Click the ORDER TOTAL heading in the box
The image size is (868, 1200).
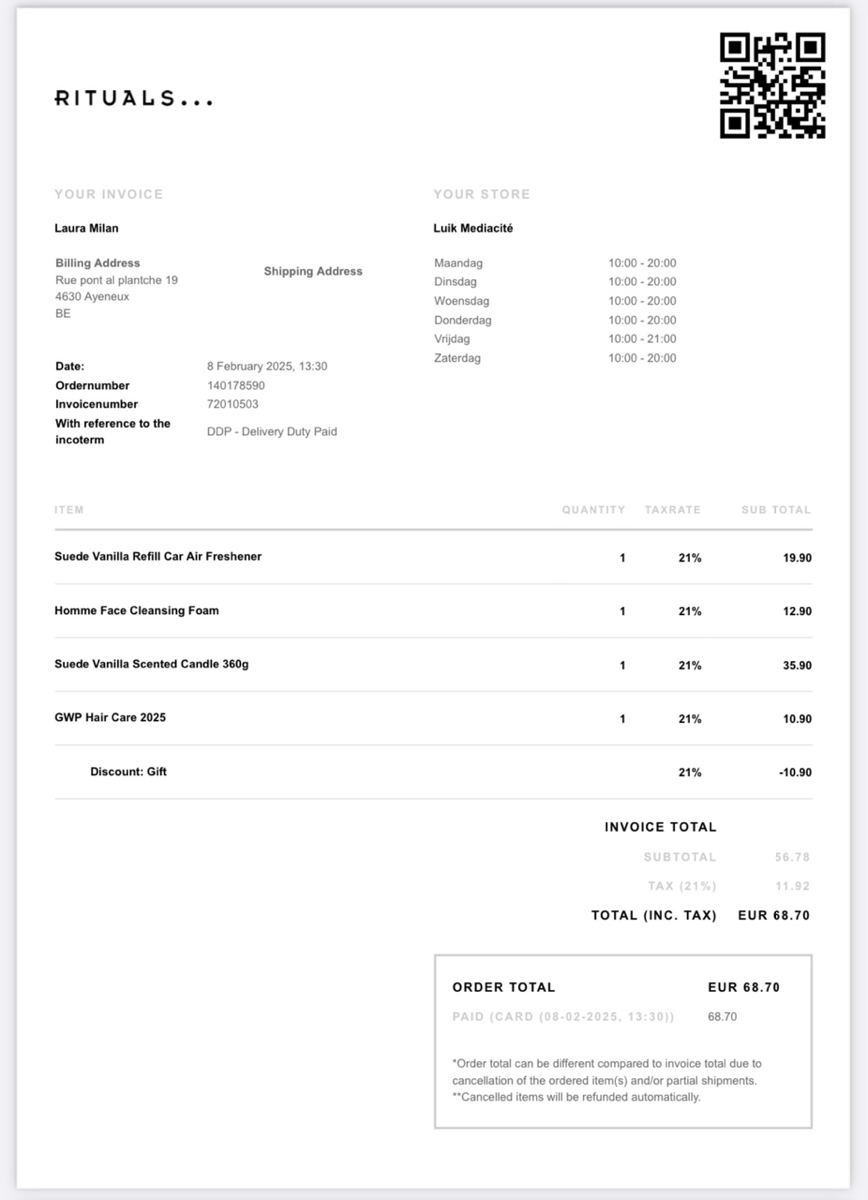503,987
